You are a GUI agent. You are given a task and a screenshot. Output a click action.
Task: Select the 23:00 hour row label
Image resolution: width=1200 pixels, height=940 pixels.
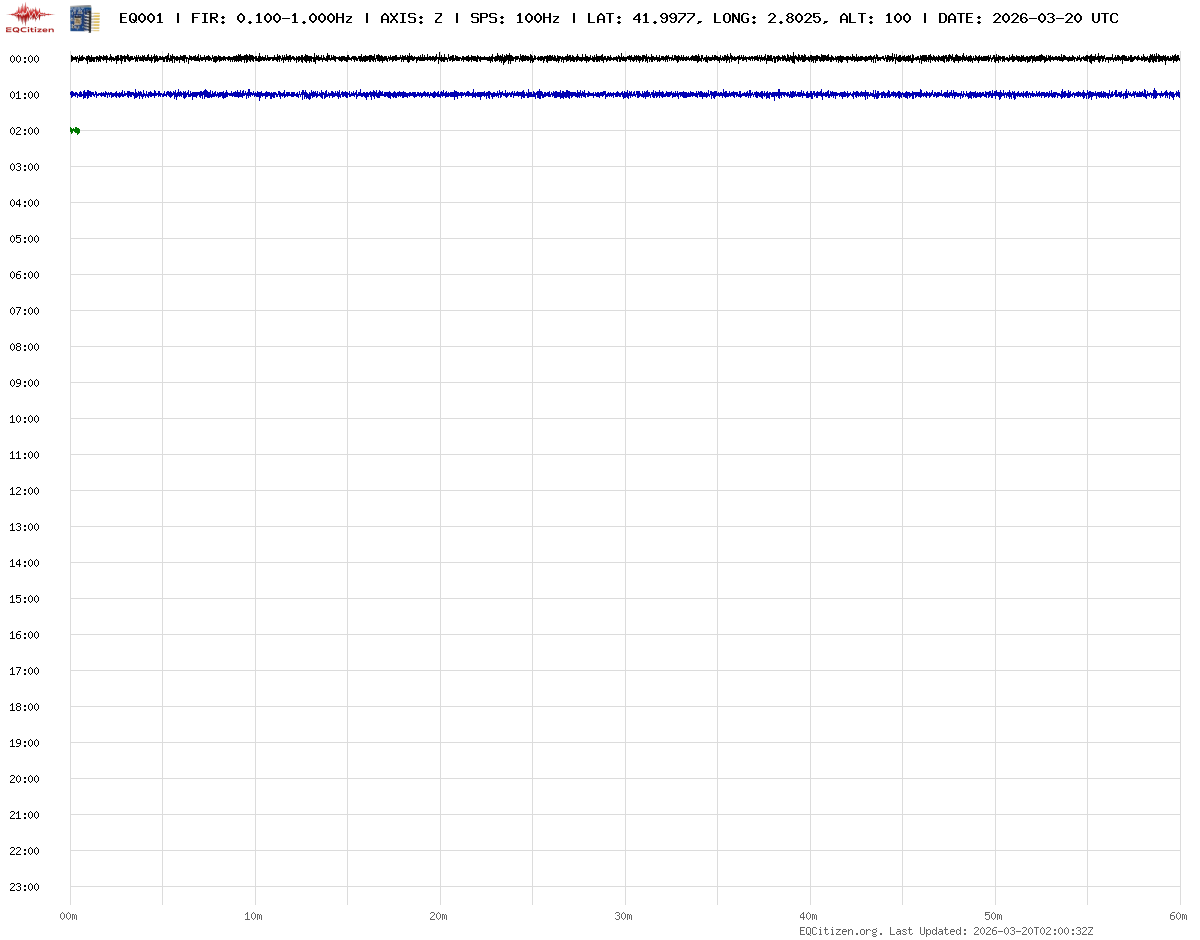click(24, 887)
